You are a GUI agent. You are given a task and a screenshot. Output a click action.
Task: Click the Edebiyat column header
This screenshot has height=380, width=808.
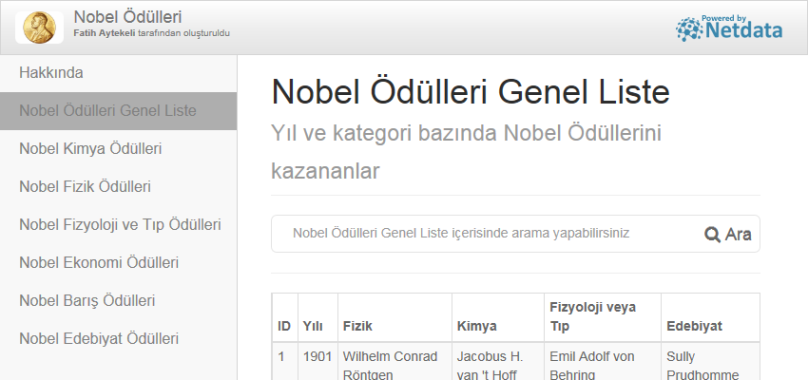pos(710,317)
